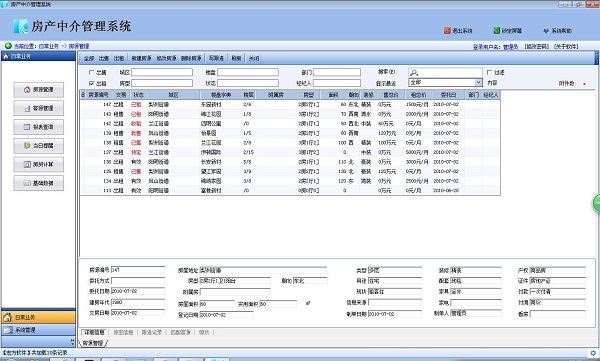Click 出售 in the toolbar

[104, 59]
